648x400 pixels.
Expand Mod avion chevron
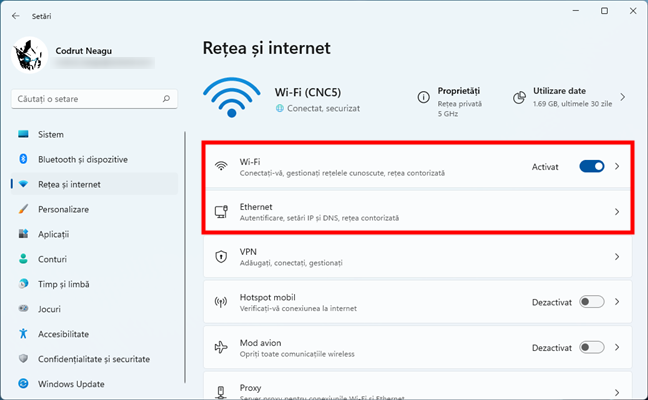tap(617, 348)
